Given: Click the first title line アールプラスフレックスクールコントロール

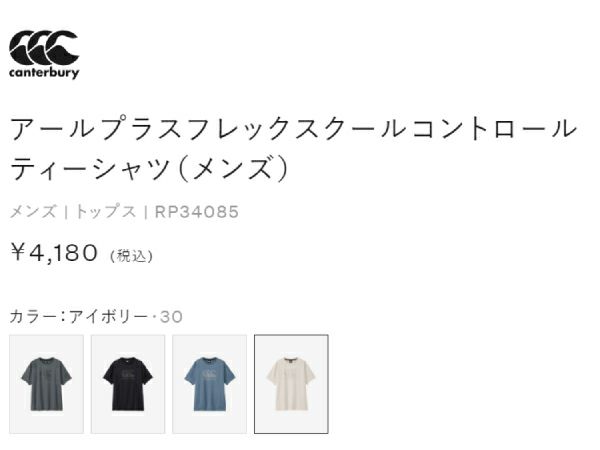Looking at the screenshot, I should pyautogui.click(x=293, y=129).
